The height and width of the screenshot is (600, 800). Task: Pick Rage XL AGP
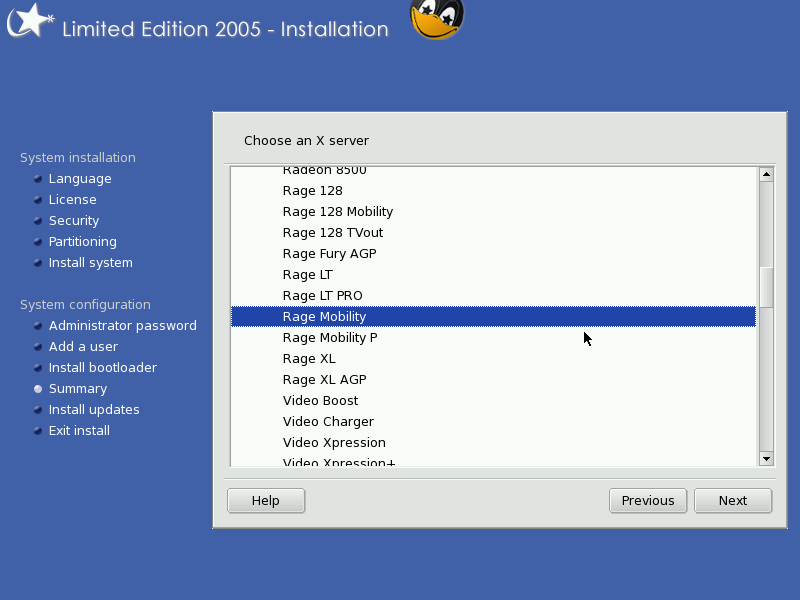coord(493,380)
